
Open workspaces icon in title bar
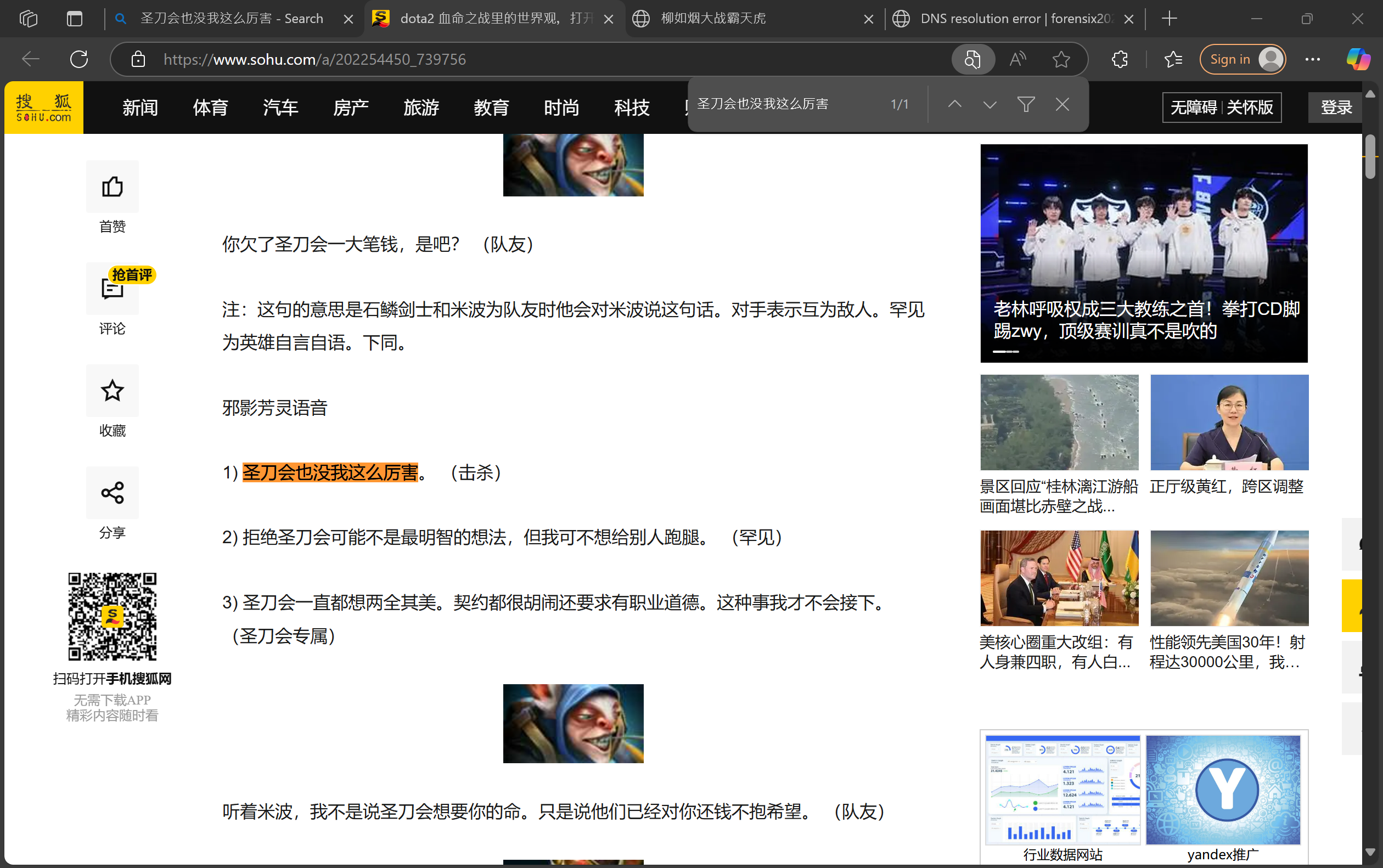pyautogui.click(x=28, y=18)
